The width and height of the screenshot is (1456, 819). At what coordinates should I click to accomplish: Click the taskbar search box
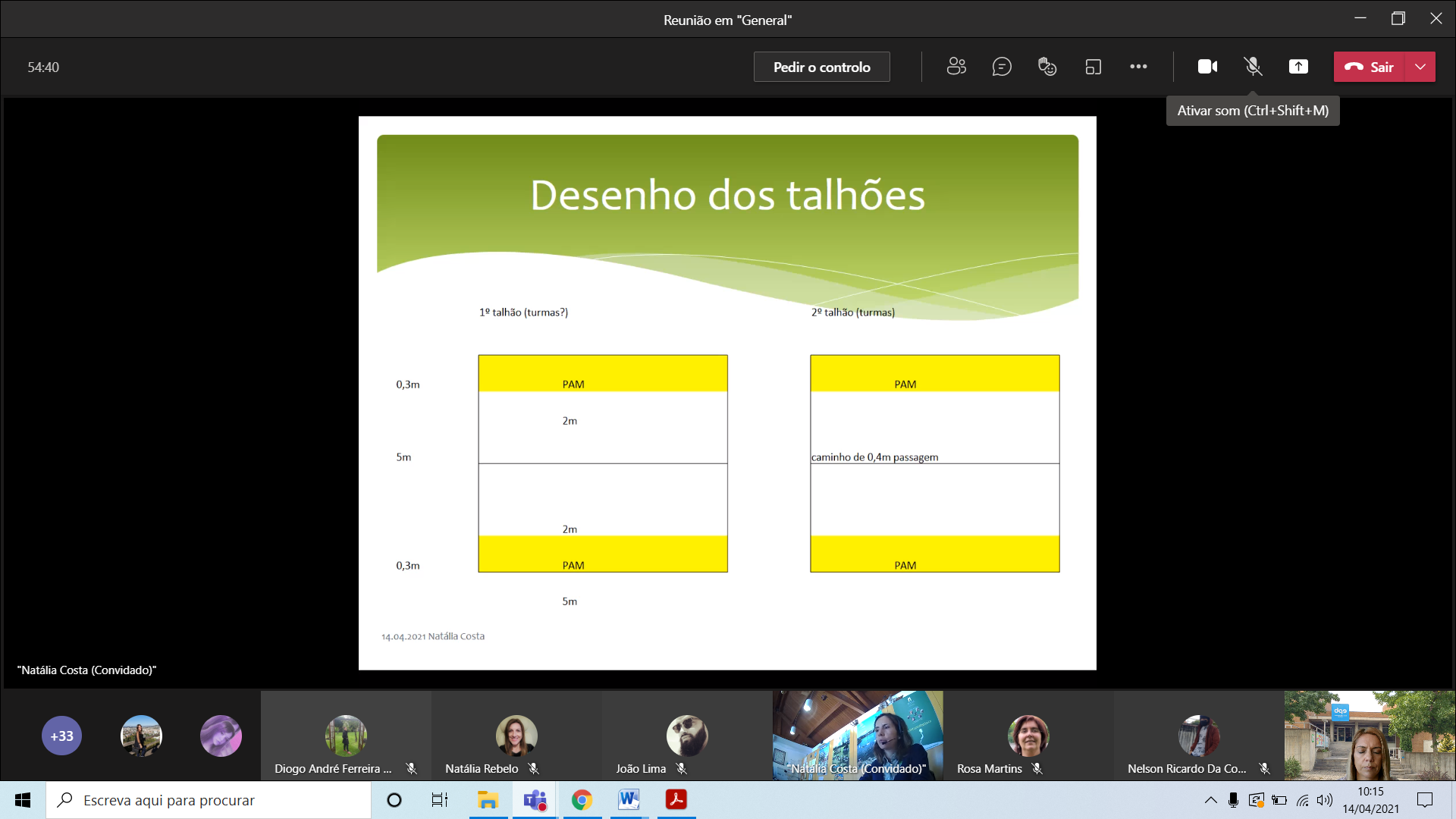coord(209,800)
